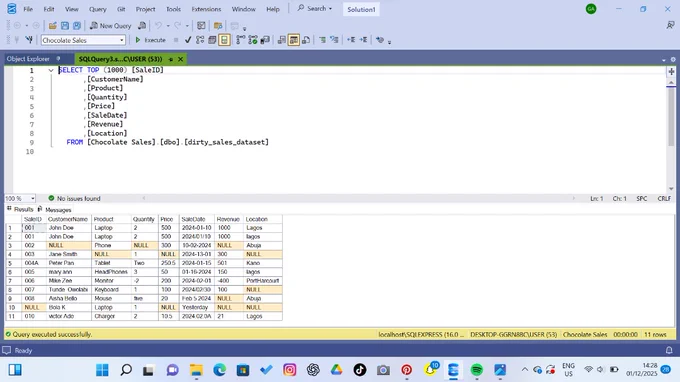Click the Specify Template Parameter Values icon
The image size is (680, 382).
pyautogui.click(x=380, y=40)
